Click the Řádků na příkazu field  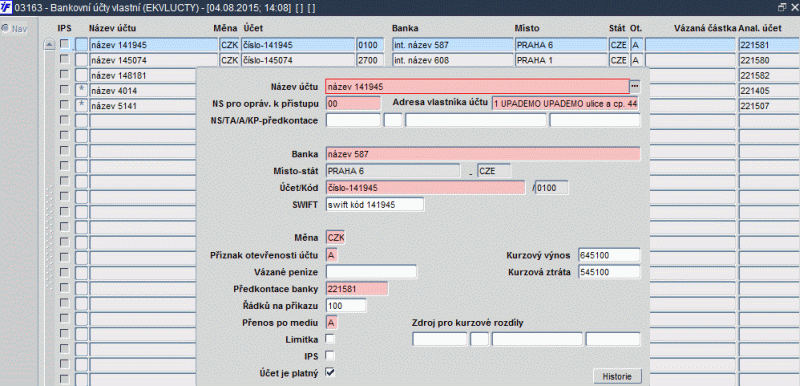point(346,306)
